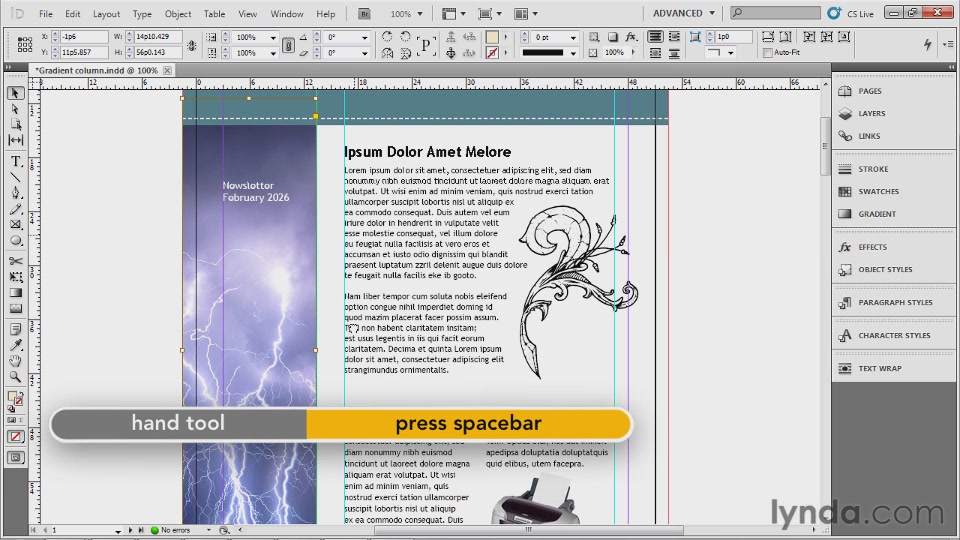Open the zoom level dropdown showing 100%
The width and height of the screenshot is (960, 540).
[421, 13]
